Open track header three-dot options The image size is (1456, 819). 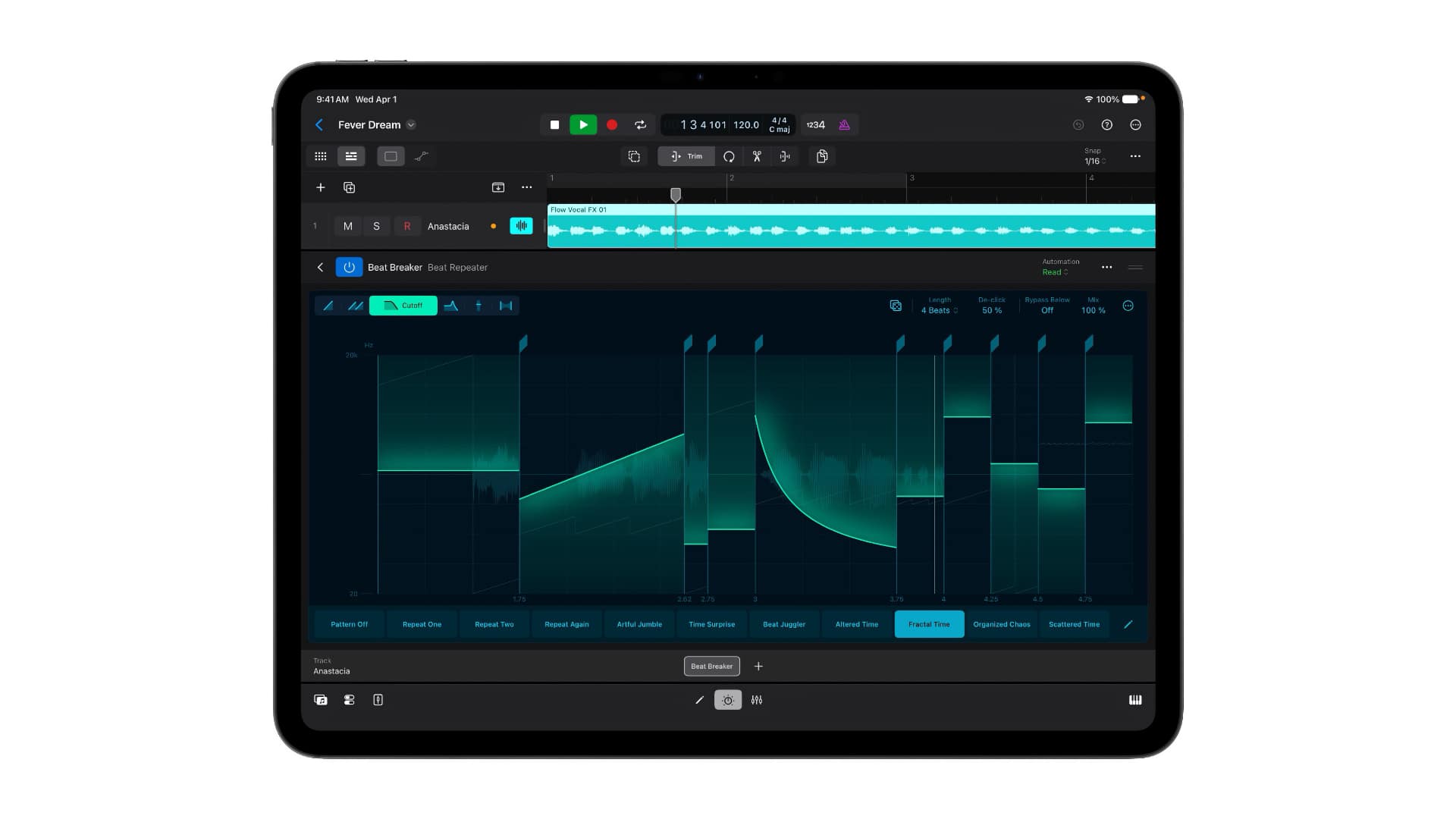[x=527, y=187]
